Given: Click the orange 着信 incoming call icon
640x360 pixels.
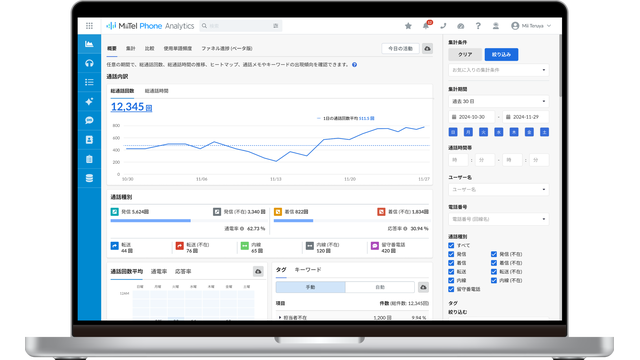Looking at the screenshot, I should coord(278,211).
